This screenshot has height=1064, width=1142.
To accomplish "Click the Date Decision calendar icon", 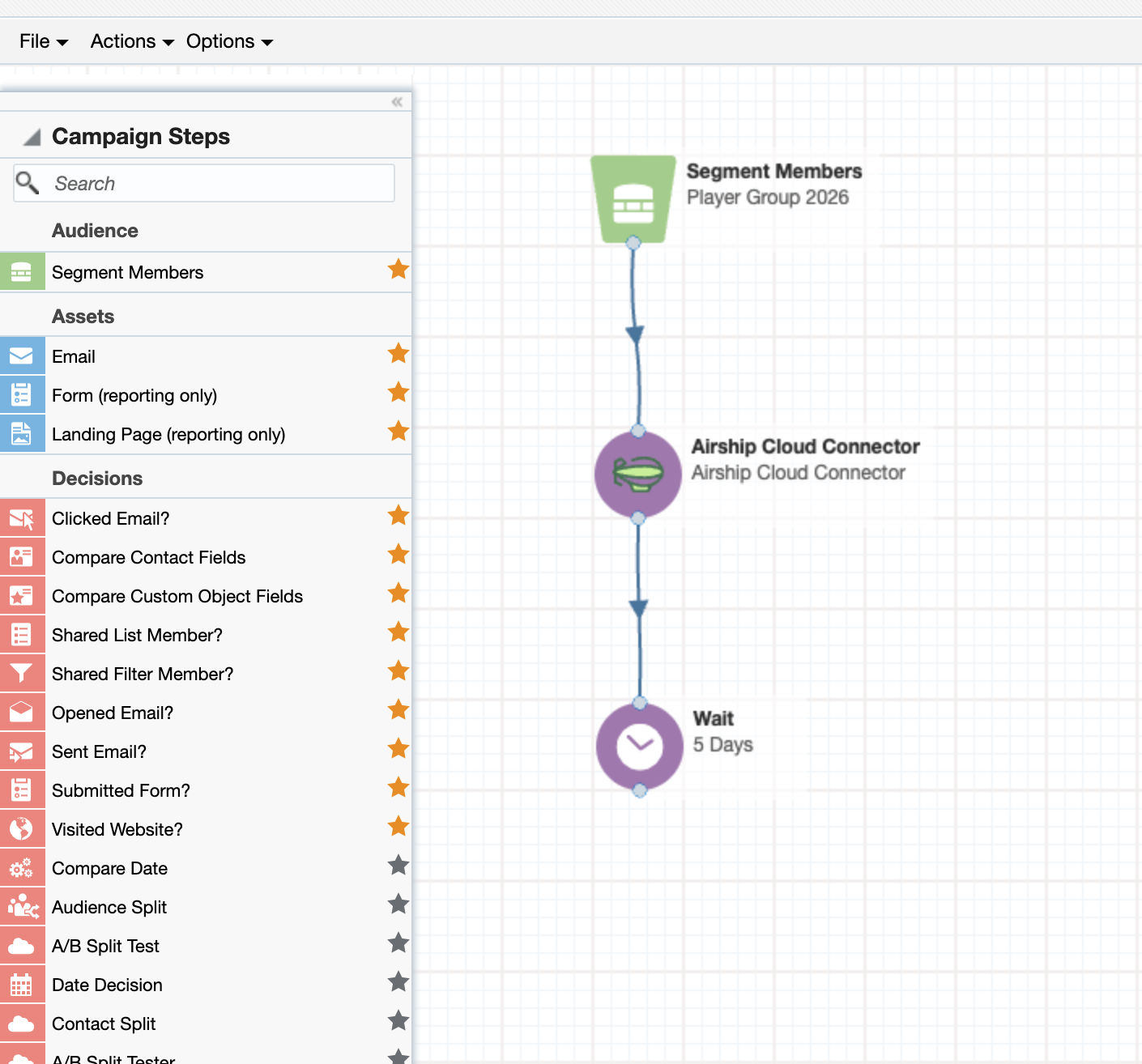I will click(22, 985).
